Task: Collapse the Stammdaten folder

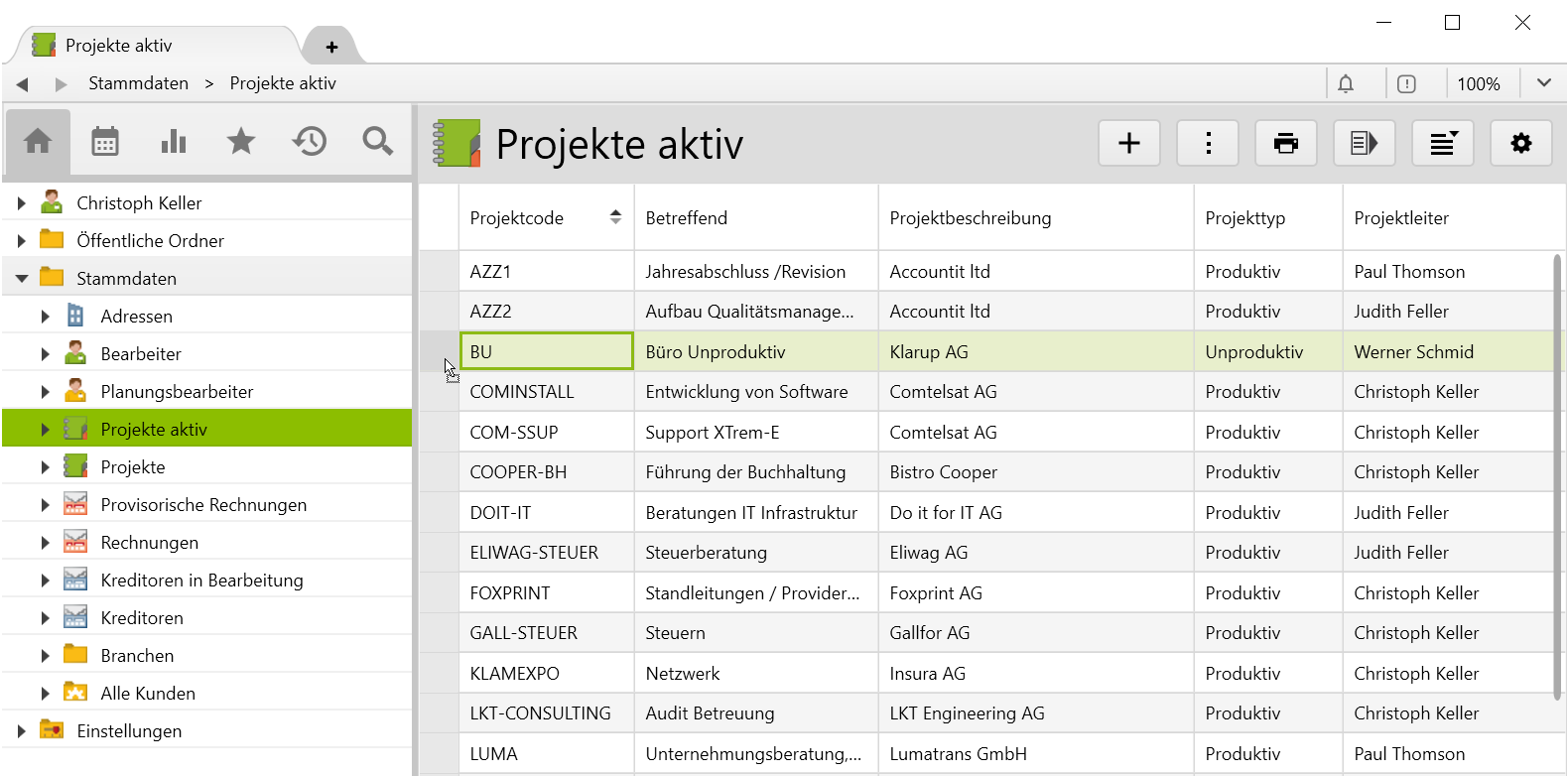Action: coord(22,279)
